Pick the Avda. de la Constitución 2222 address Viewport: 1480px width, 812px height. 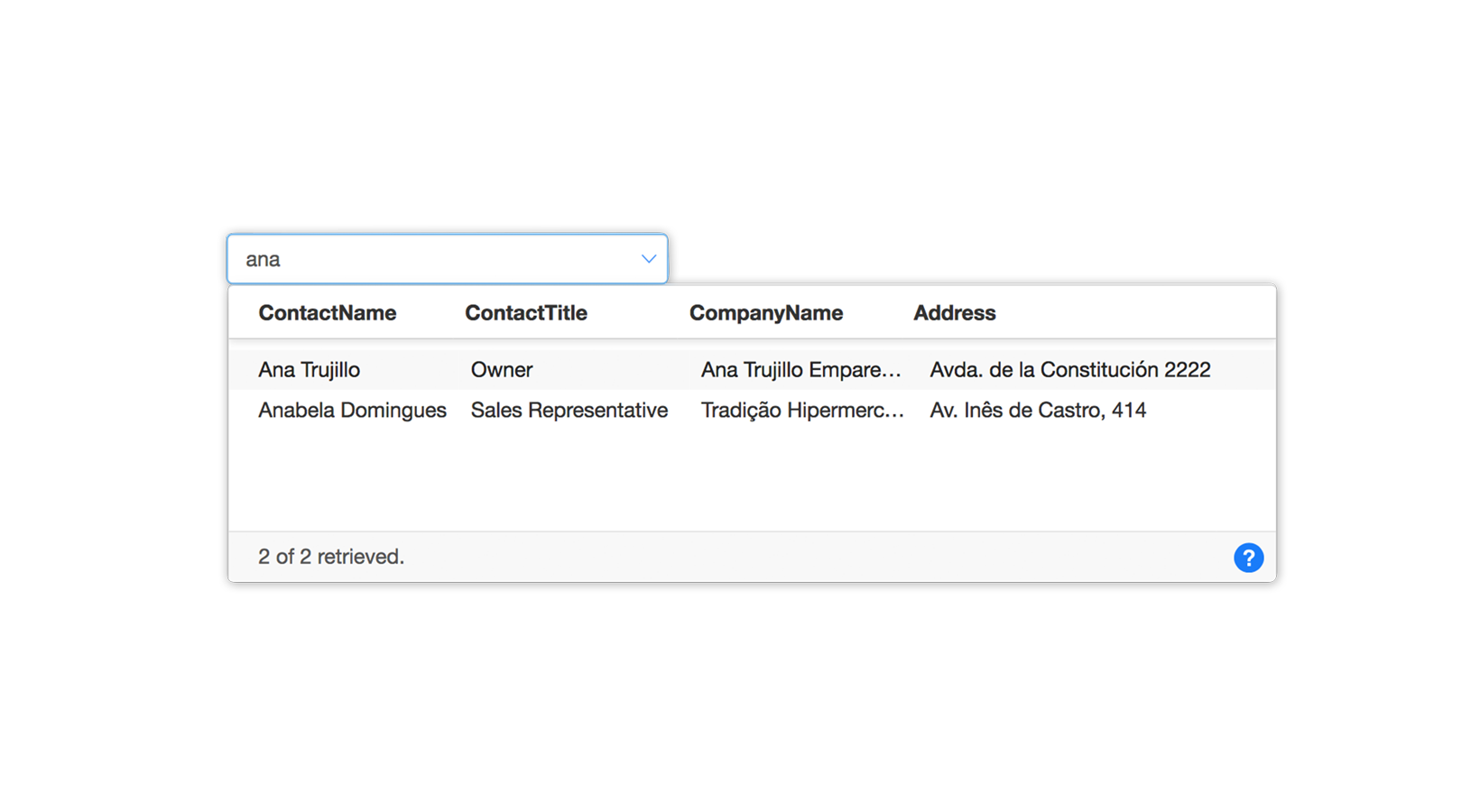coord(1069,370)
